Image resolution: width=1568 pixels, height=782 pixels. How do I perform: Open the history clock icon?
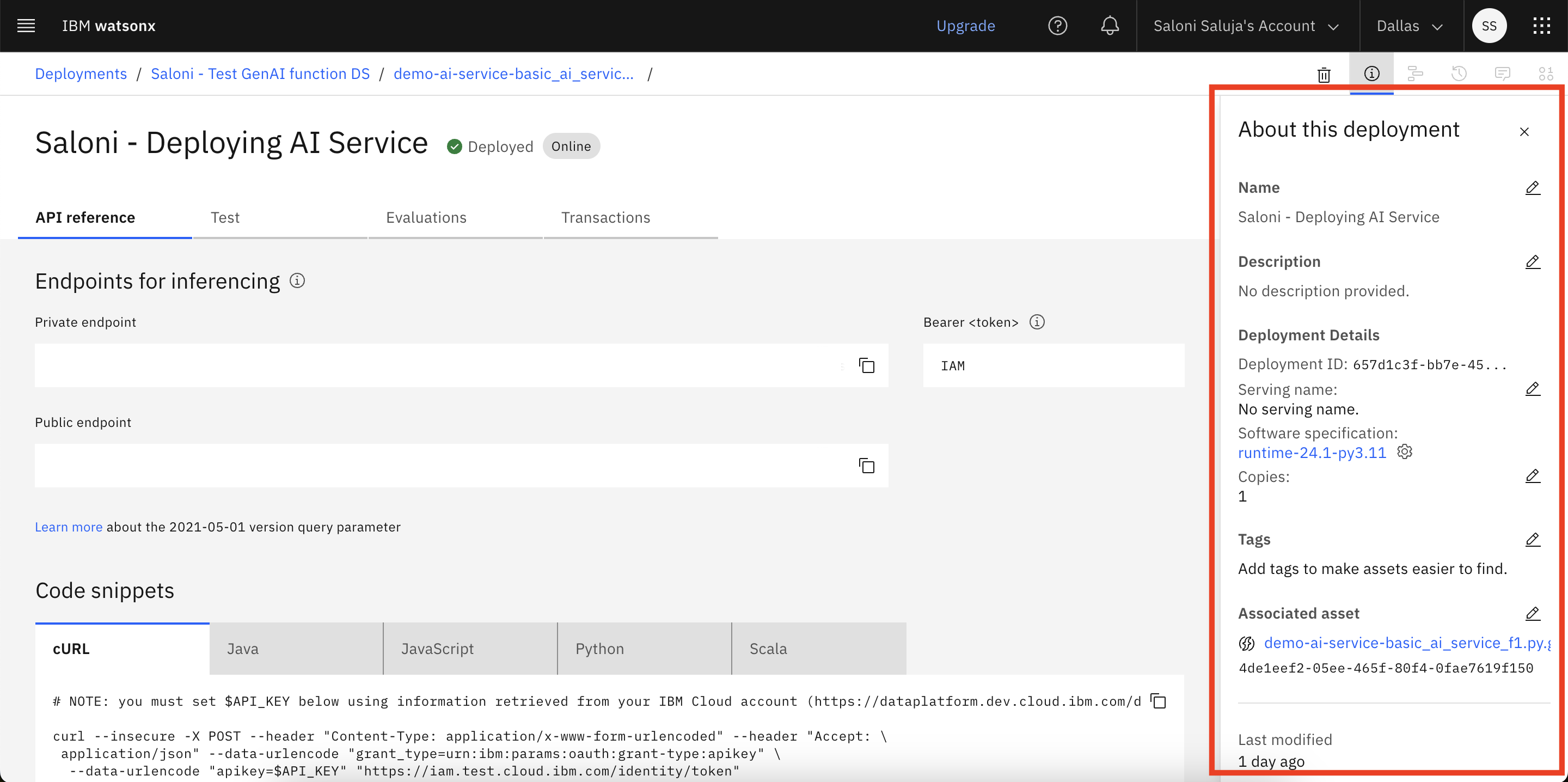1459,74
